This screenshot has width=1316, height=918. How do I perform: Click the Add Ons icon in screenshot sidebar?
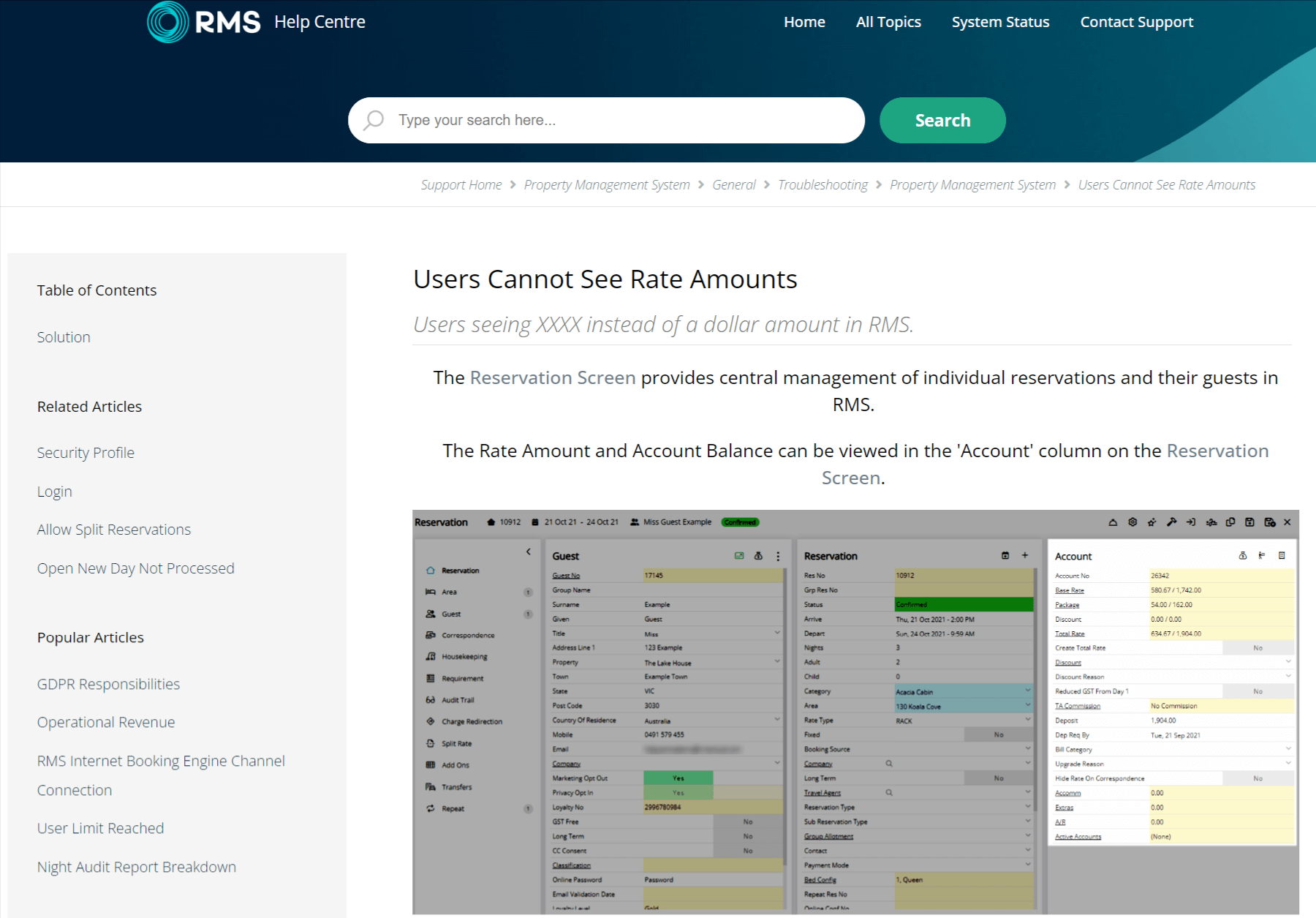431,765
